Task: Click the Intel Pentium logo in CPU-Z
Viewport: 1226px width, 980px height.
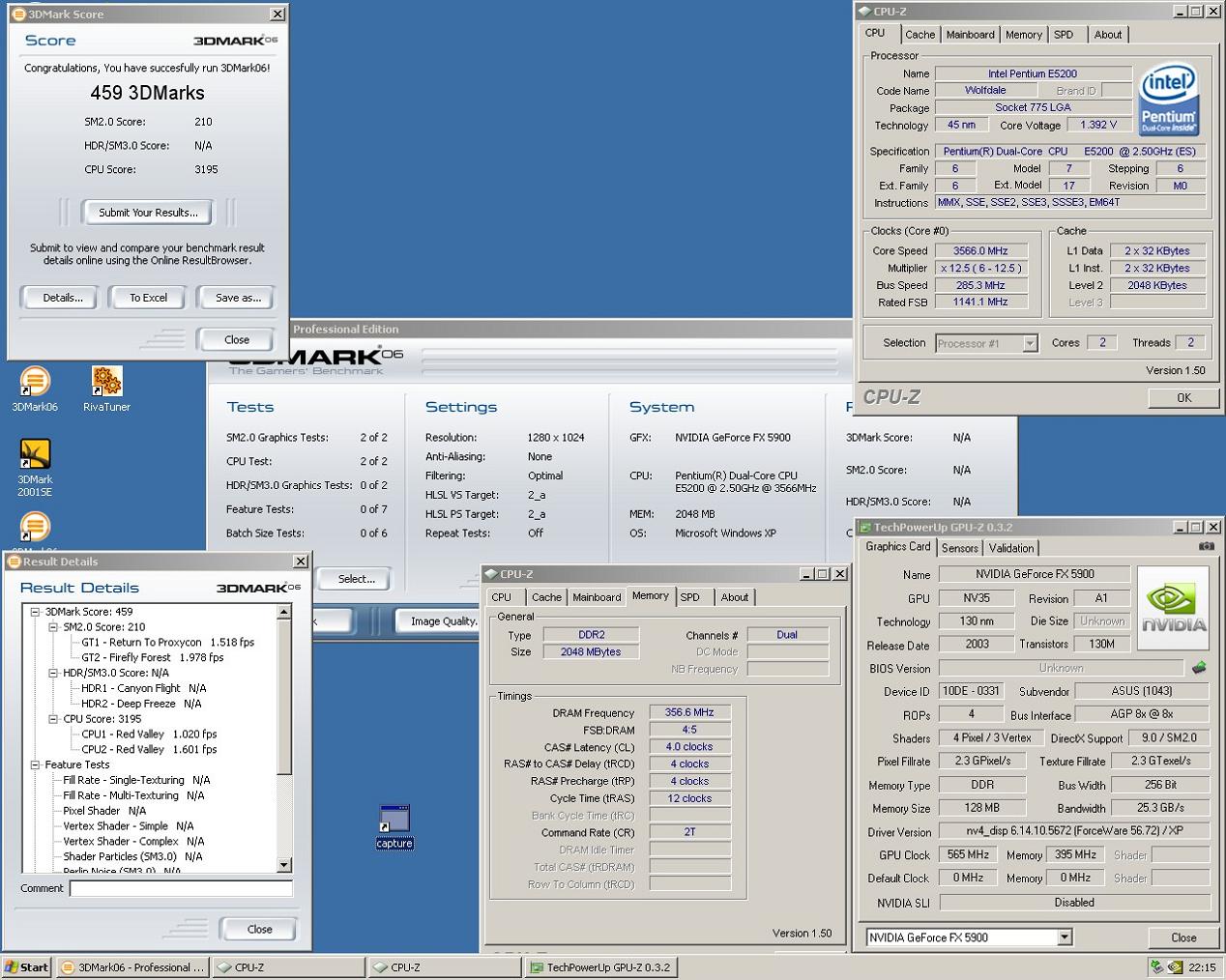Action: (1169, 99)
